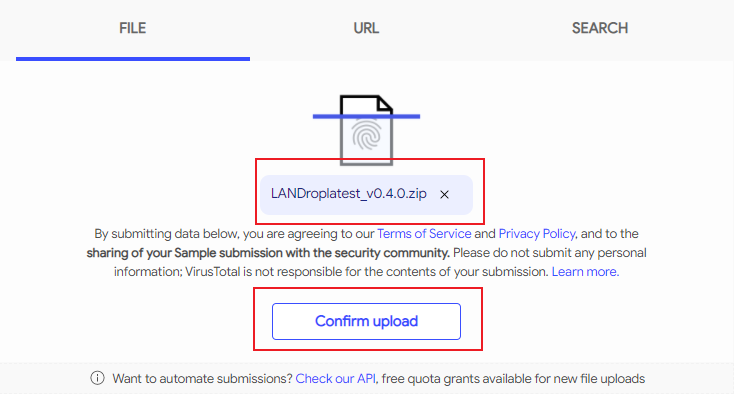Click the LANDroplatest_v0.4.0.zip filename chip
Screen dimensions: 736x396
pos(366,195)
